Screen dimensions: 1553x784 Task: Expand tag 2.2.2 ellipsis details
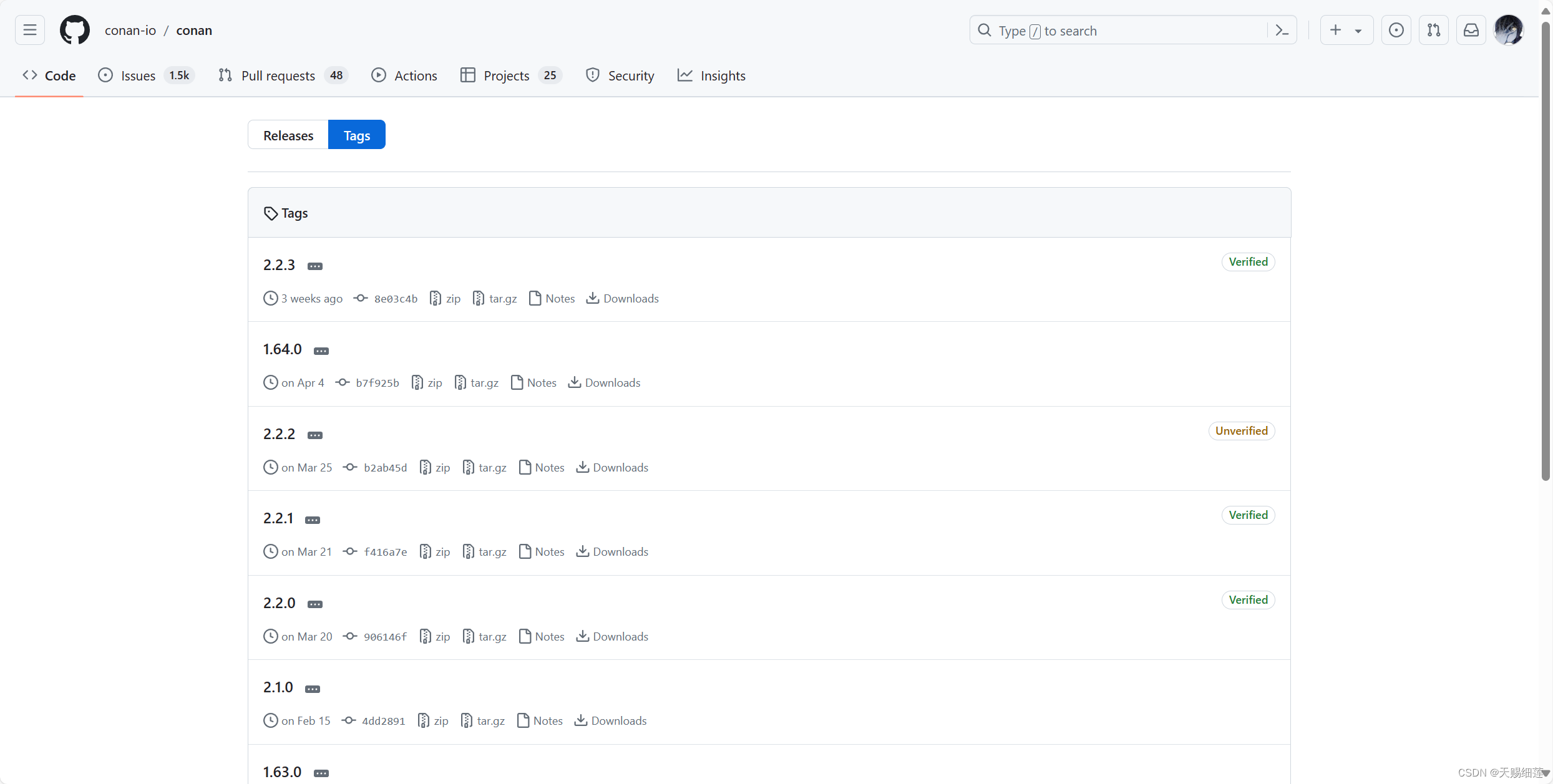[x=315, y=435]
